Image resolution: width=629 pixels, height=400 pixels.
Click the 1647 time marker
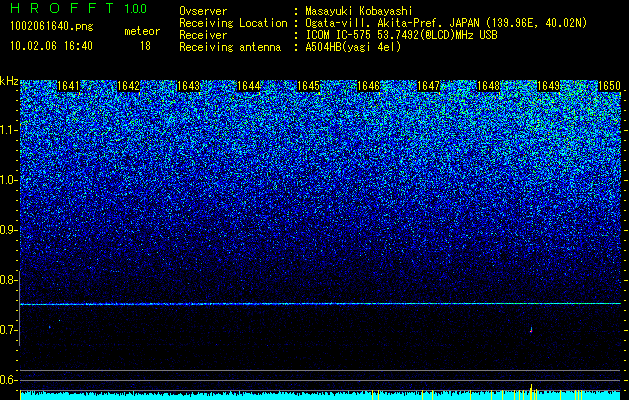coord(428,86)
